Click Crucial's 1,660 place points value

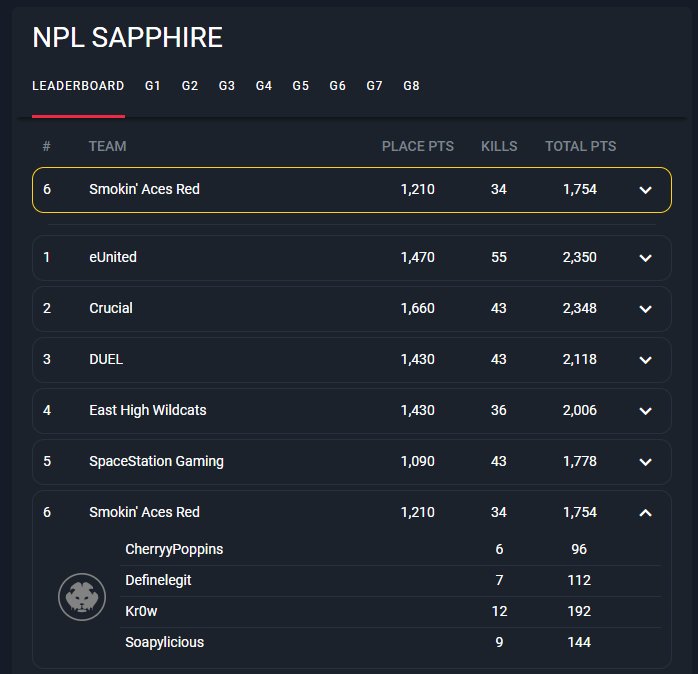click(418, 308)
